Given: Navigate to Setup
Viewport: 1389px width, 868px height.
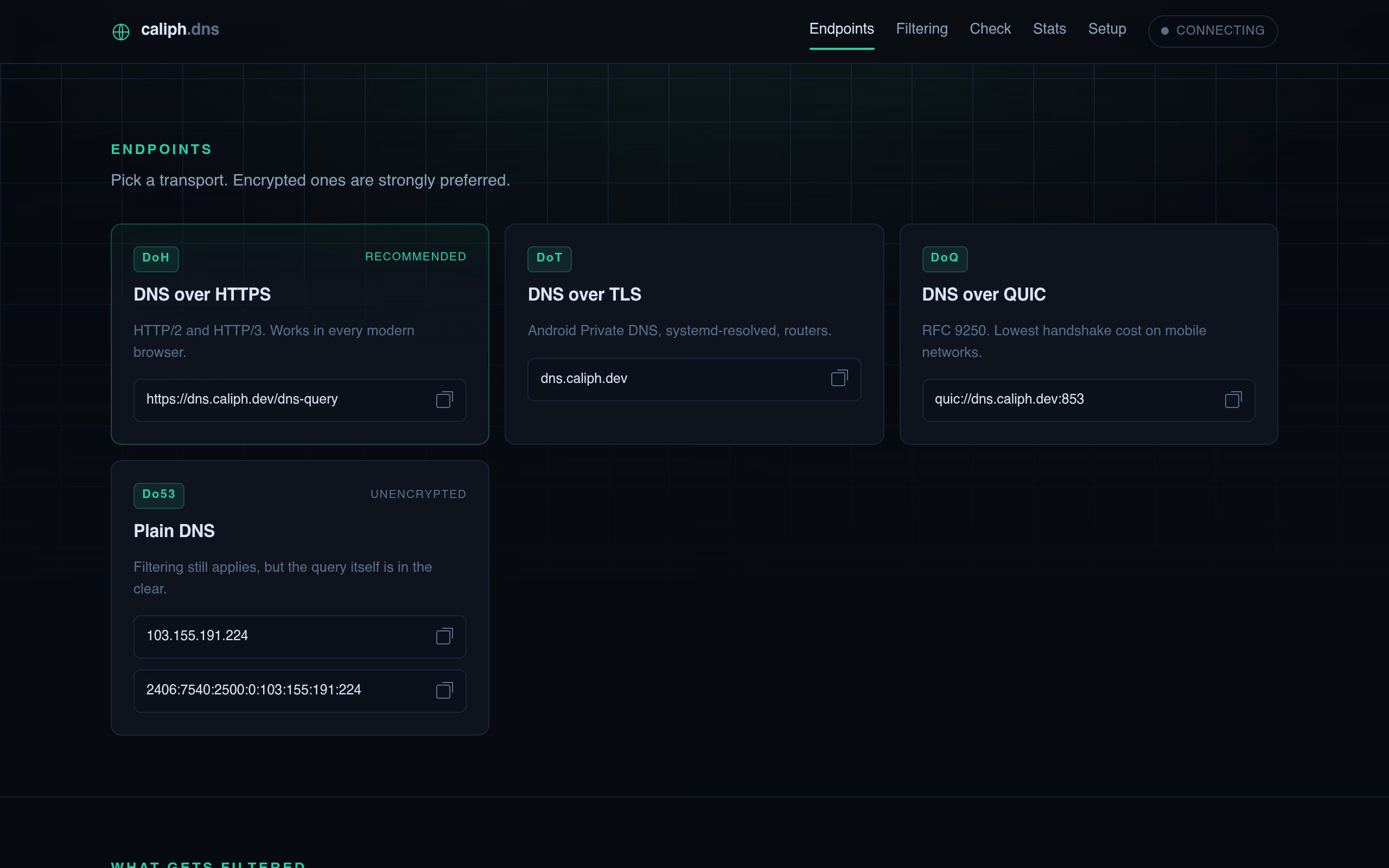Looking at the screenshot, I should click(1107, 29).
